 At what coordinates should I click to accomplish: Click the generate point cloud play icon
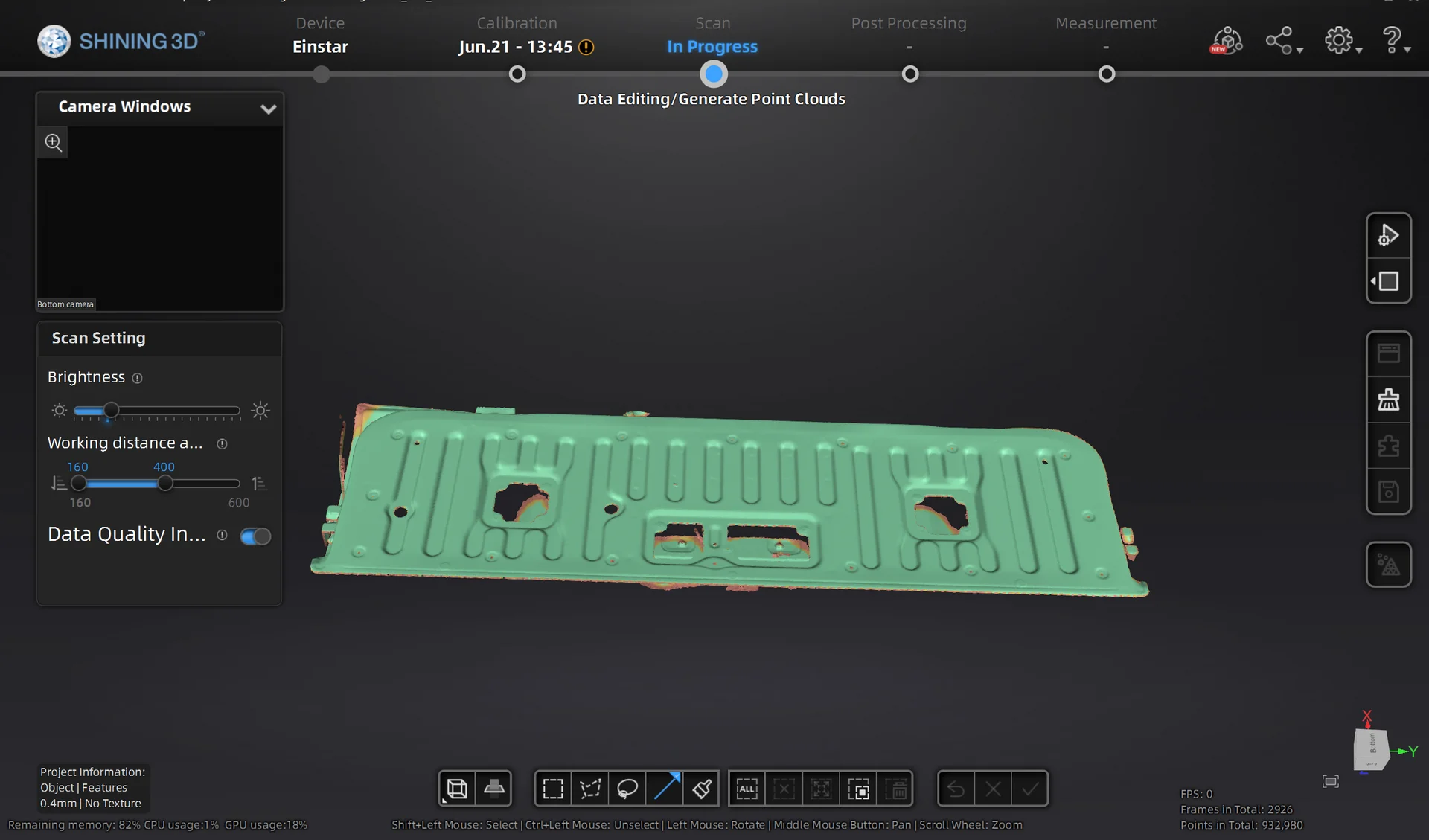click(x=1388, y=236)
